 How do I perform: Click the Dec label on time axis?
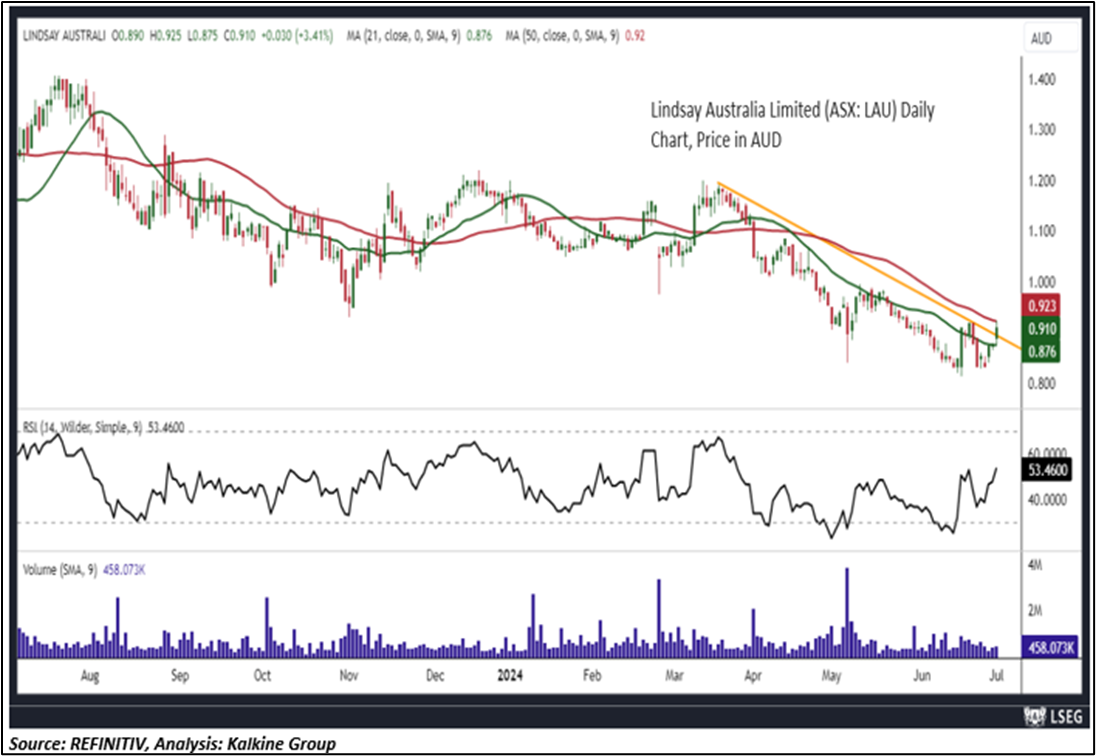coord(435,676)
